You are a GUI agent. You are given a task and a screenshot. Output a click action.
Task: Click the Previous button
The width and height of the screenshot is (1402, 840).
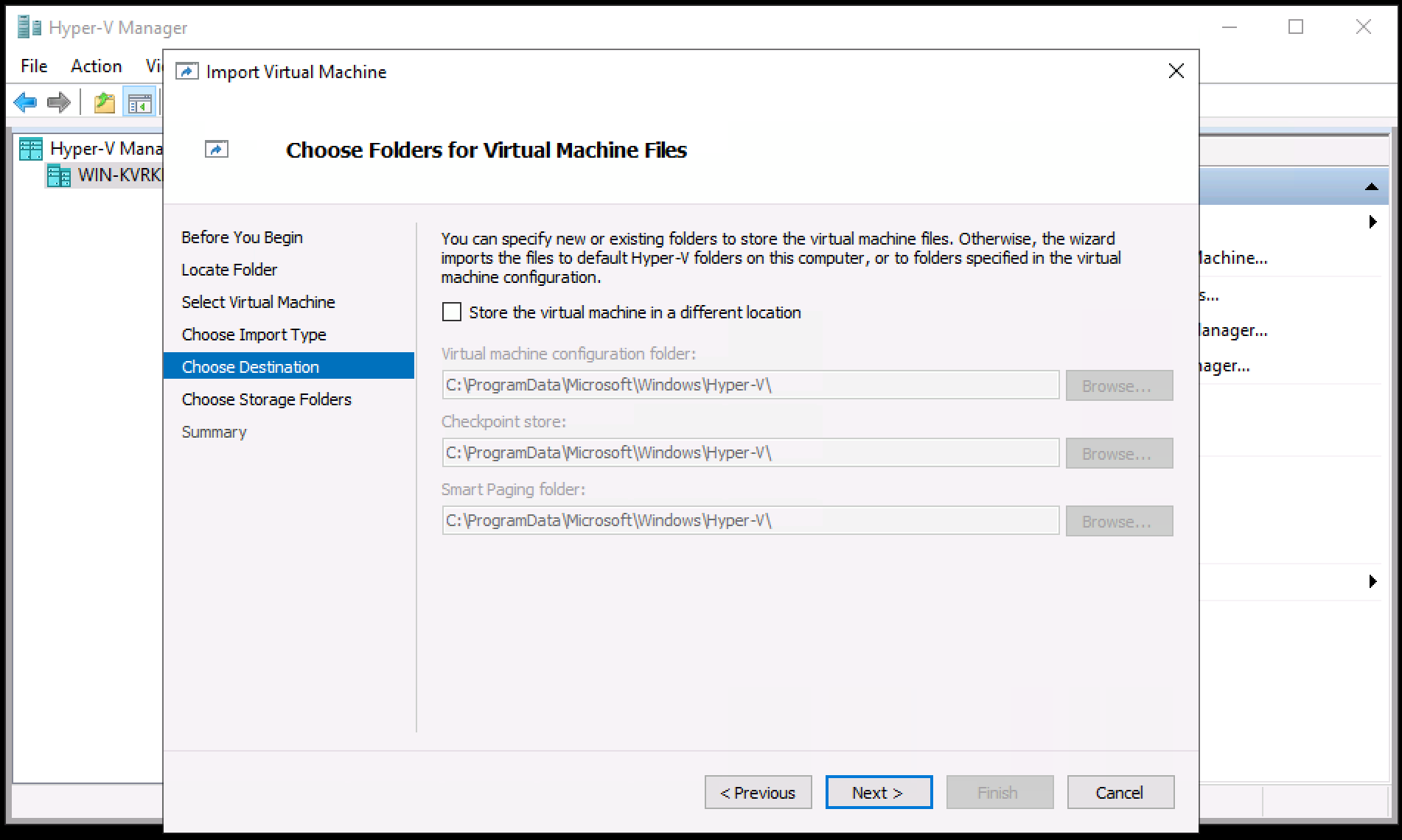[758, 792]
